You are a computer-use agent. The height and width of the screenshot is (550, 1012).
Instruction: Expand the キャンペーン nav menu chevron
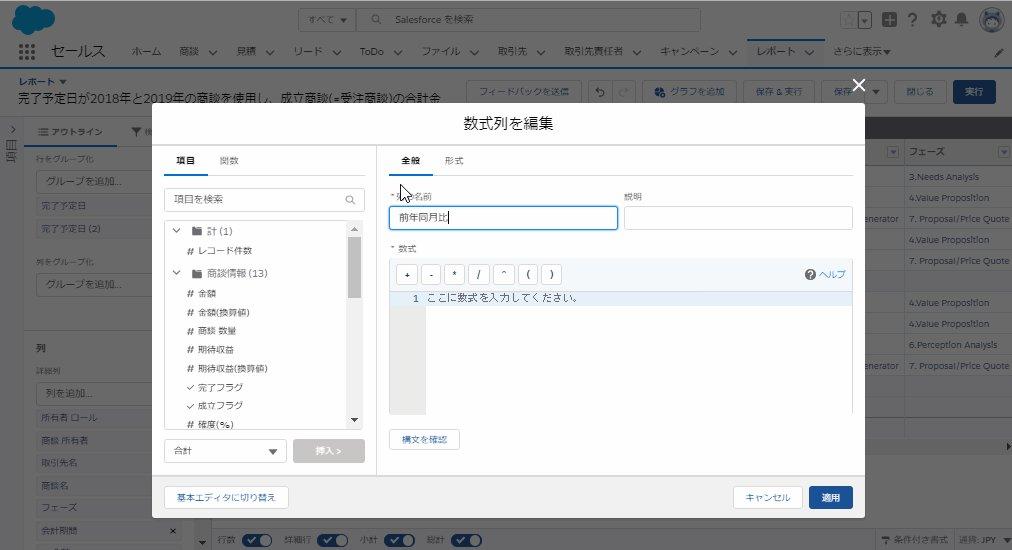[733, 52]
